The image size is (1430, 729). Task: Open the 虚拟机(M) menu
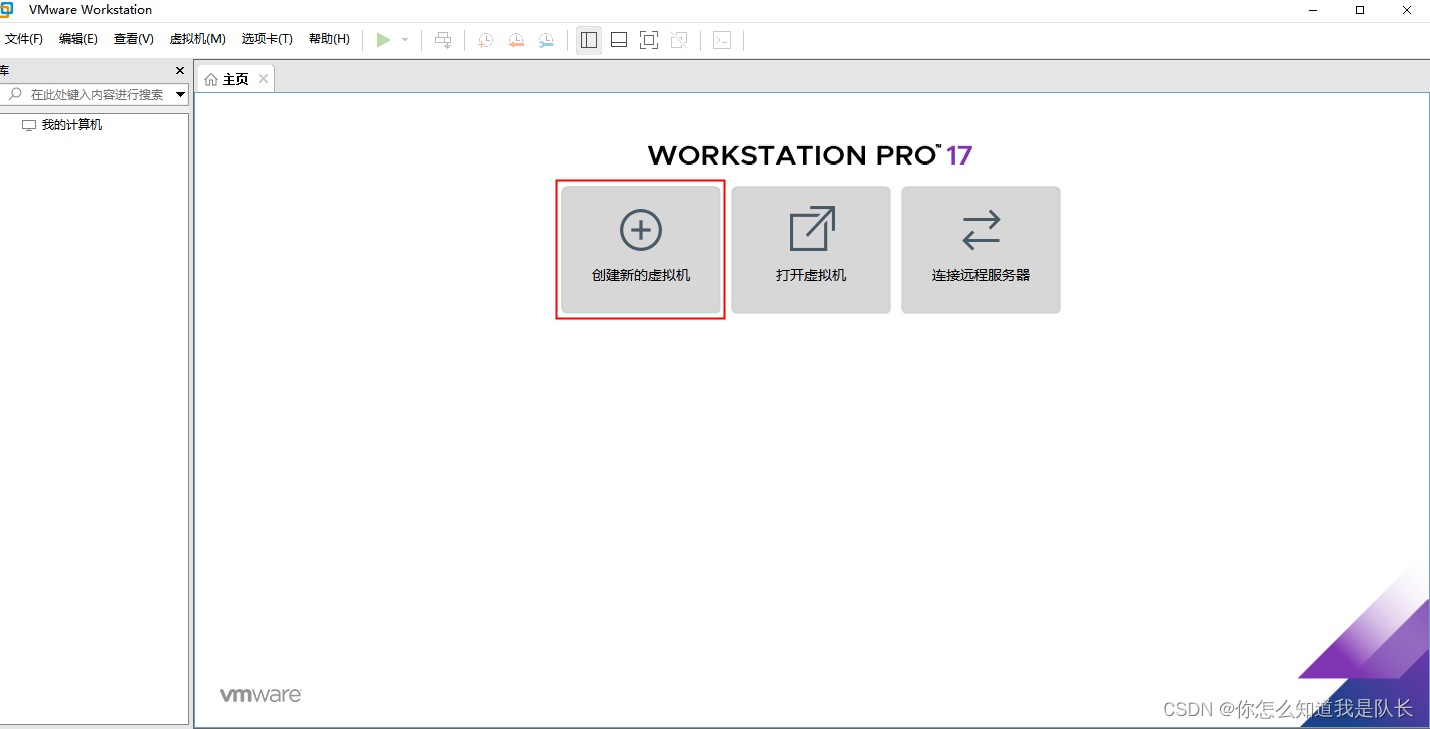[198, 39]
